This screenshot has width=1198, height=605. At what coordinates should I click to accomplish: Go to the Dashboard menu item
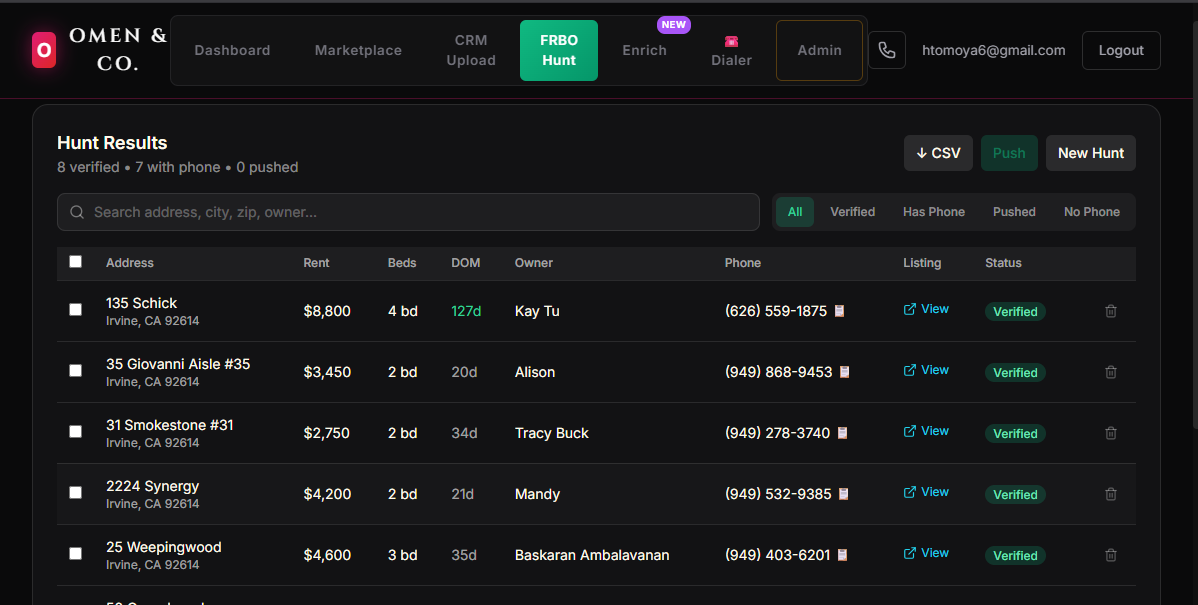pos(232,49)
